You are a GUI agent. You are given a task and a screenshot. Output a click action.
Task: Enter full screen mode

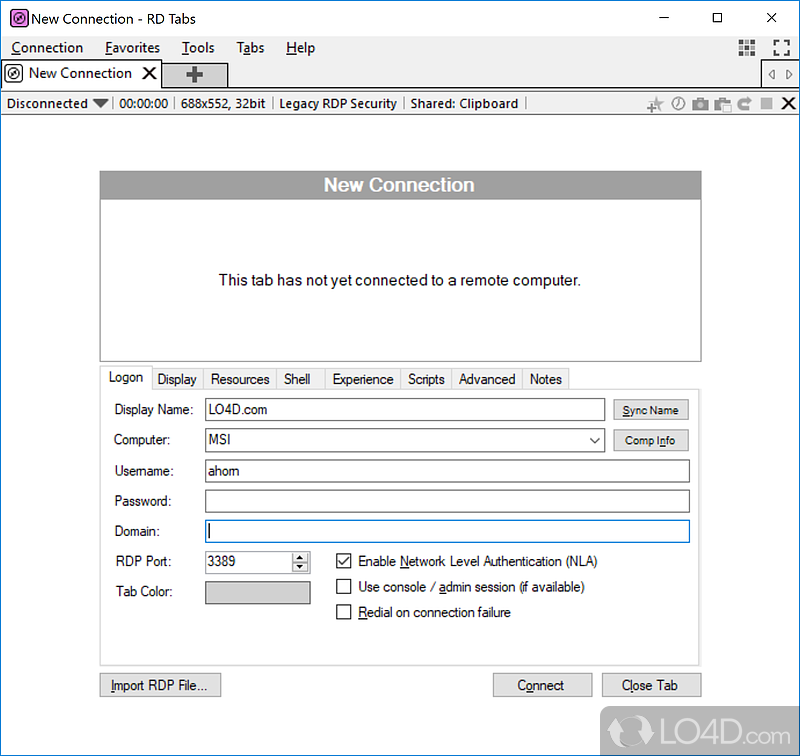781,47
